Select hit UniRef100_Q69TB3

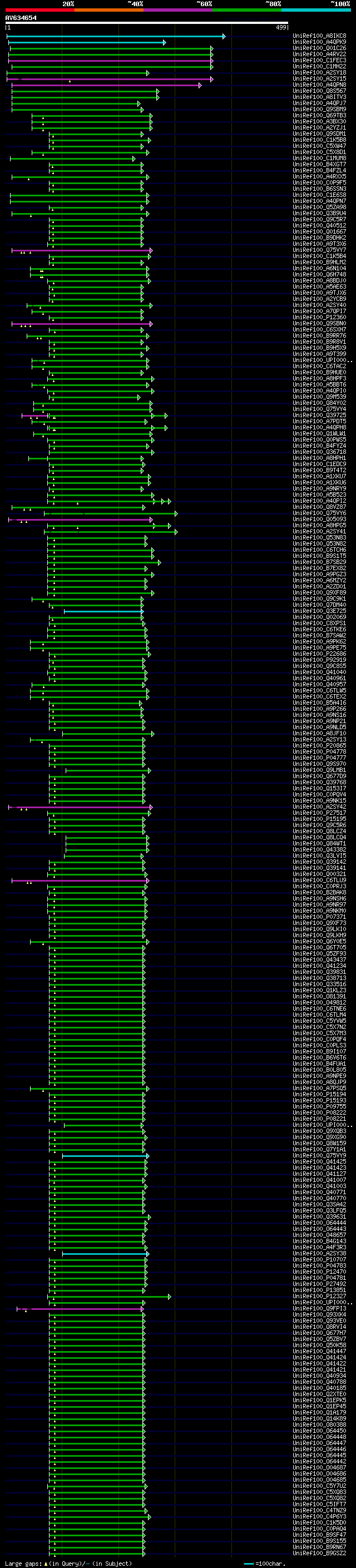coord(319,115)
